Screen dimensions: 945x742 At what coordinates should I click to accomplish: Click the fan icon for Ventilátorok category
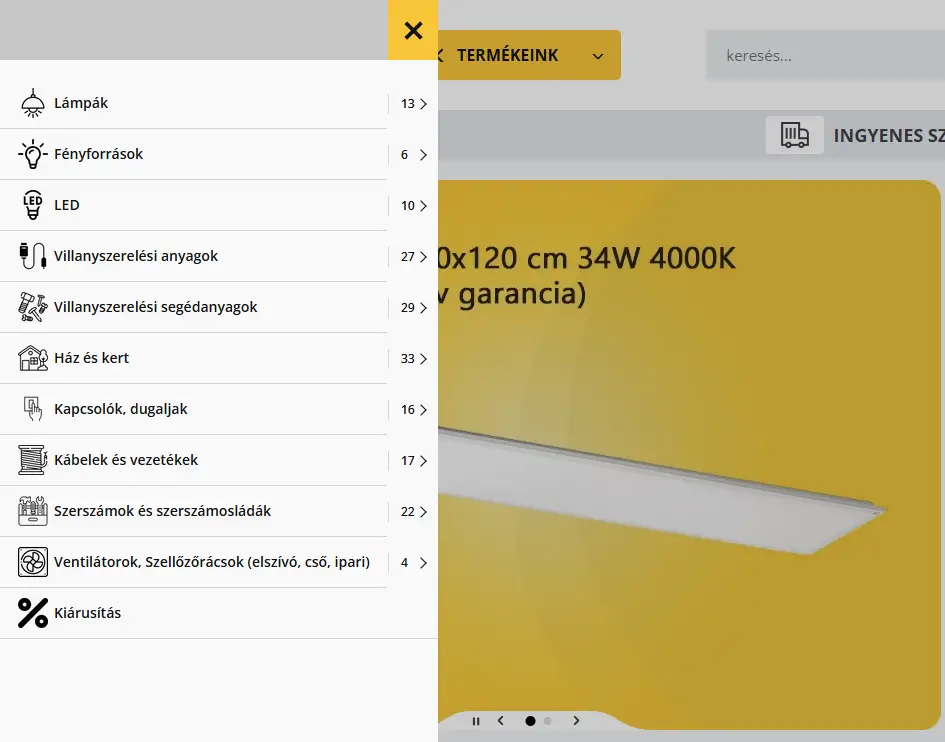coord(33,562)
